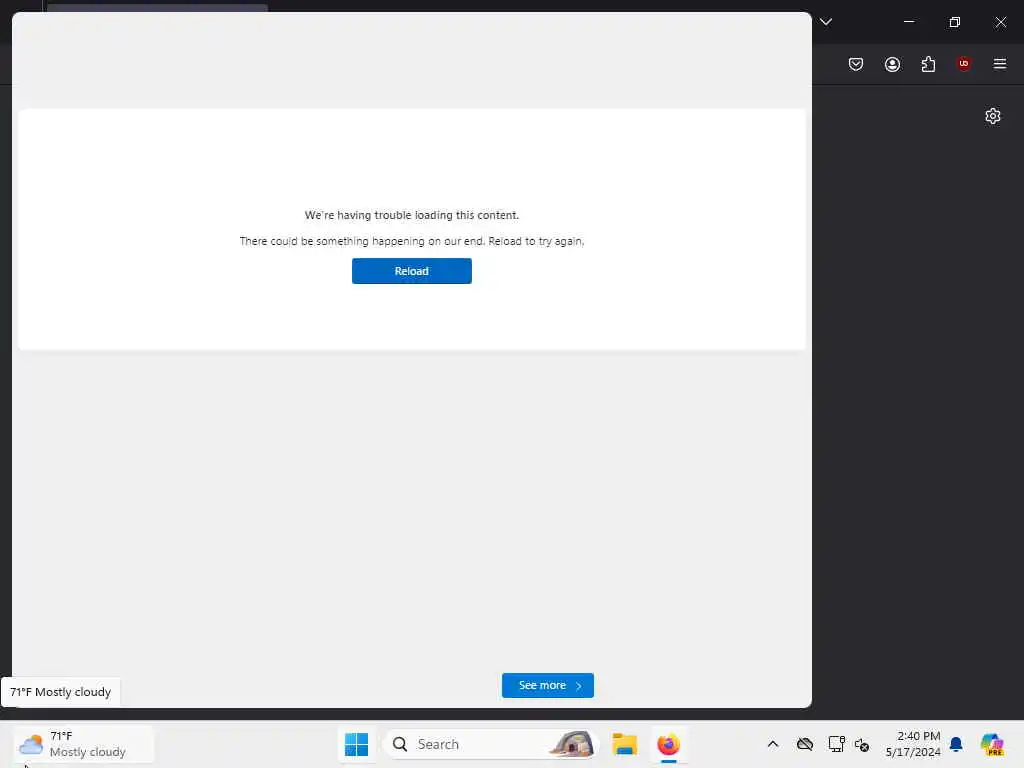Show hidden system tray icons chevron
The height and width of the screenshot is (768, 1024).
click(x=773, y=744)
